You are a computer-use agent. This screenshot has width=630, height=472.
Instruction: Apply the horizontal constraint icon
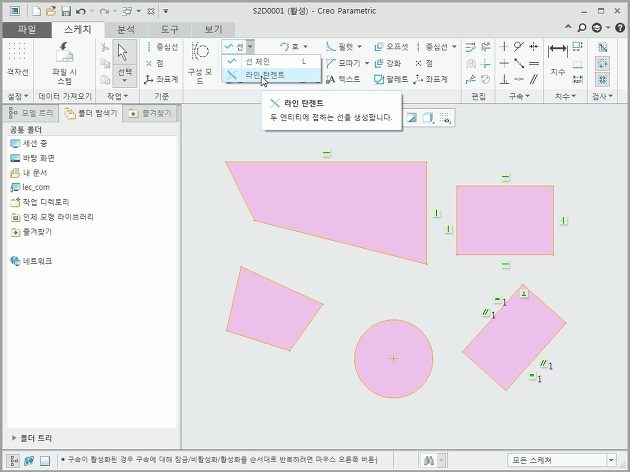tap(504, 63)
